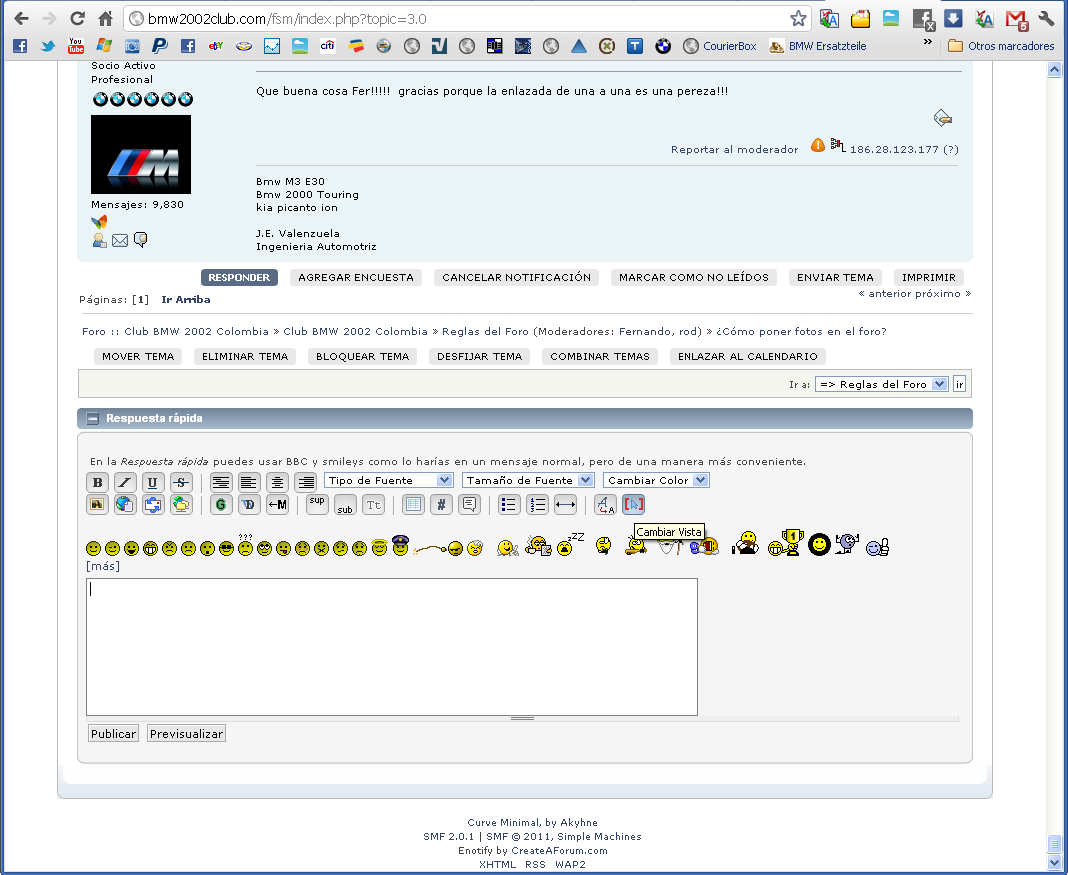
Task: Insert marquee with arrow M icon
Action: pos(277,505)
